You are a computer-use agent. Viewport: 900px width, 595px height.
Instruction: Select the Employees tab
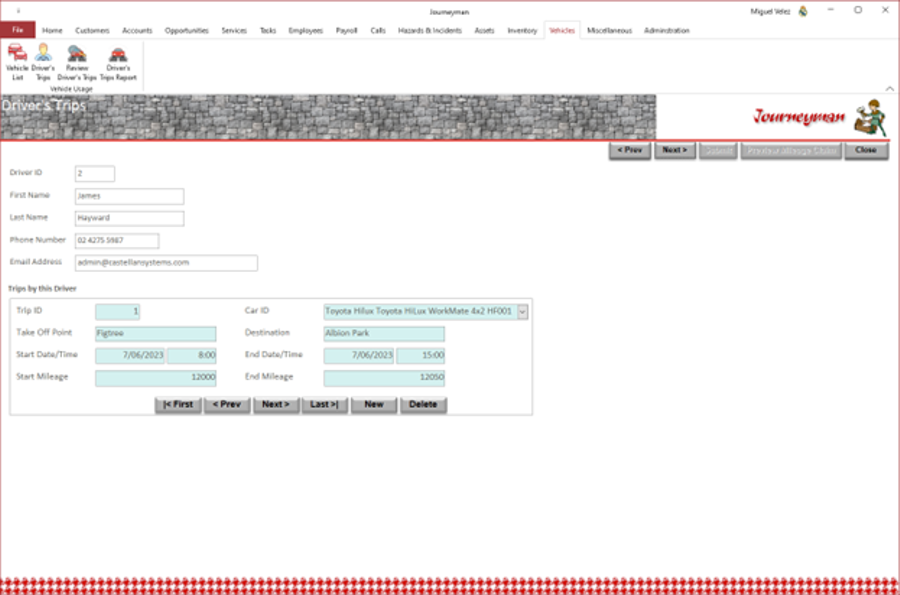[x=305, y=30]
